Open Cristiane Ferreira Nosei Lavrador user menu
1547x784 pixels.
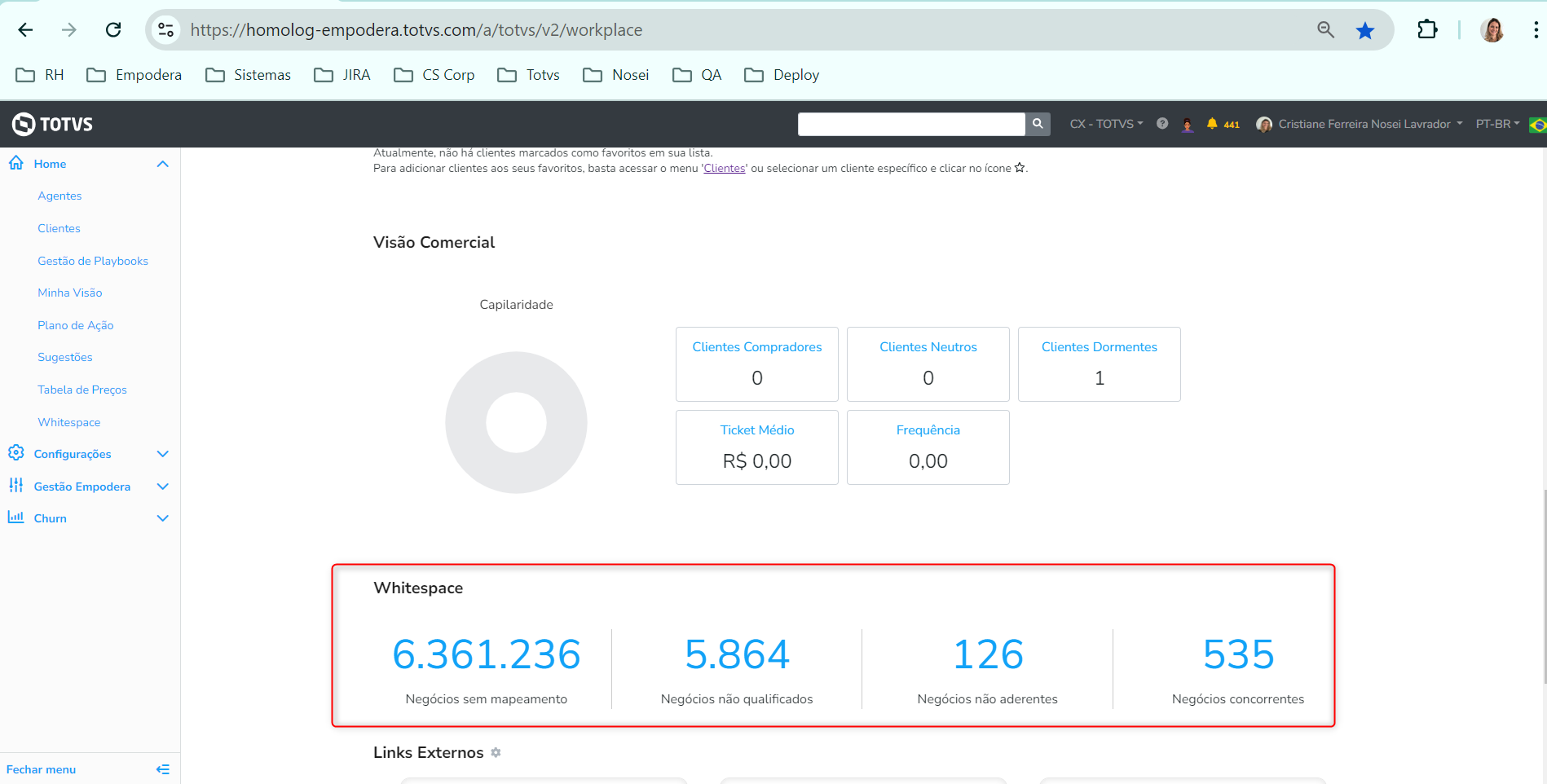pos(1360,124)
